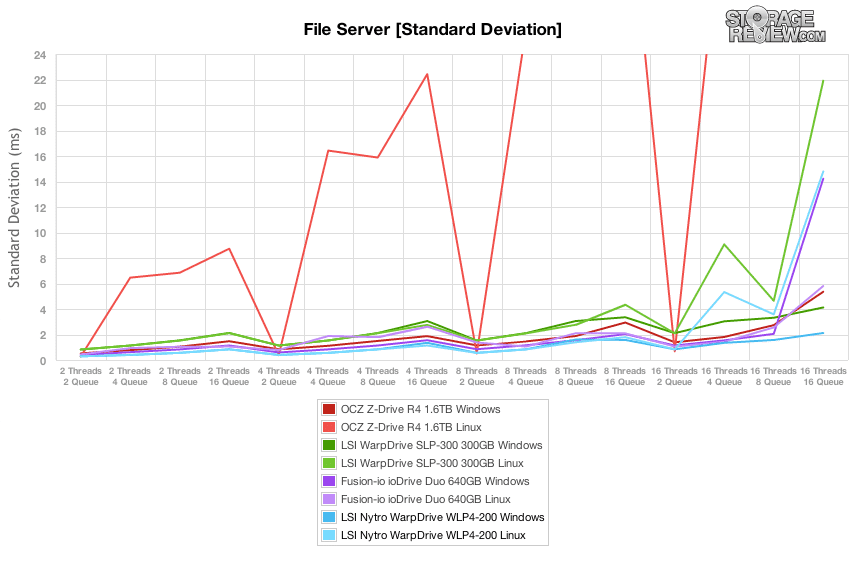Click x-axis label 4 Threads 4 Queue

point(328,376)
